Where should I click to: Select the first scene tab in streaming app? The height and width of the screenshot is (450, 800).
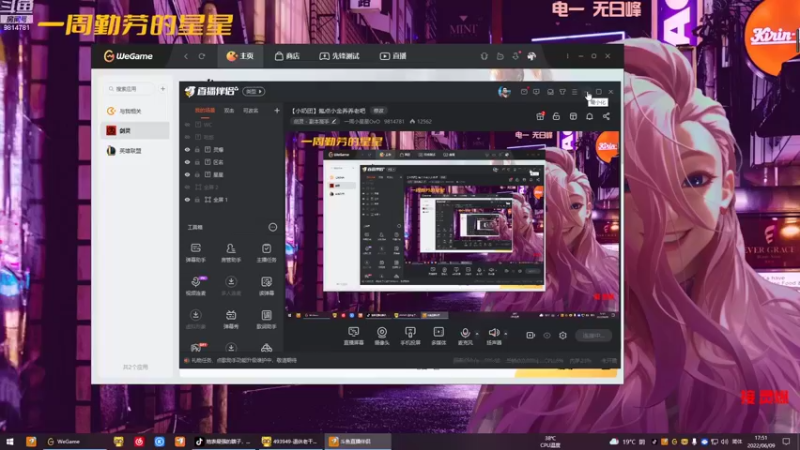[205, 111]
